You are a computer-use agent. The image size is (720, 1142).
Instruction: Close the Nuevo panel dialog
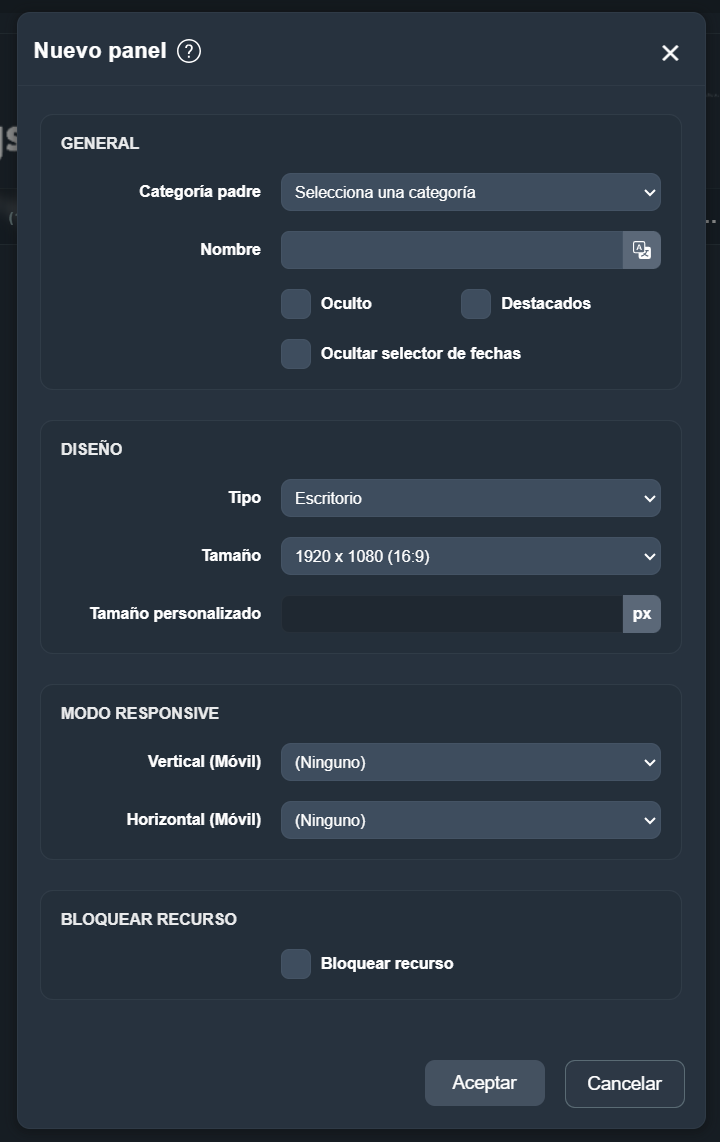click(670, 53)
